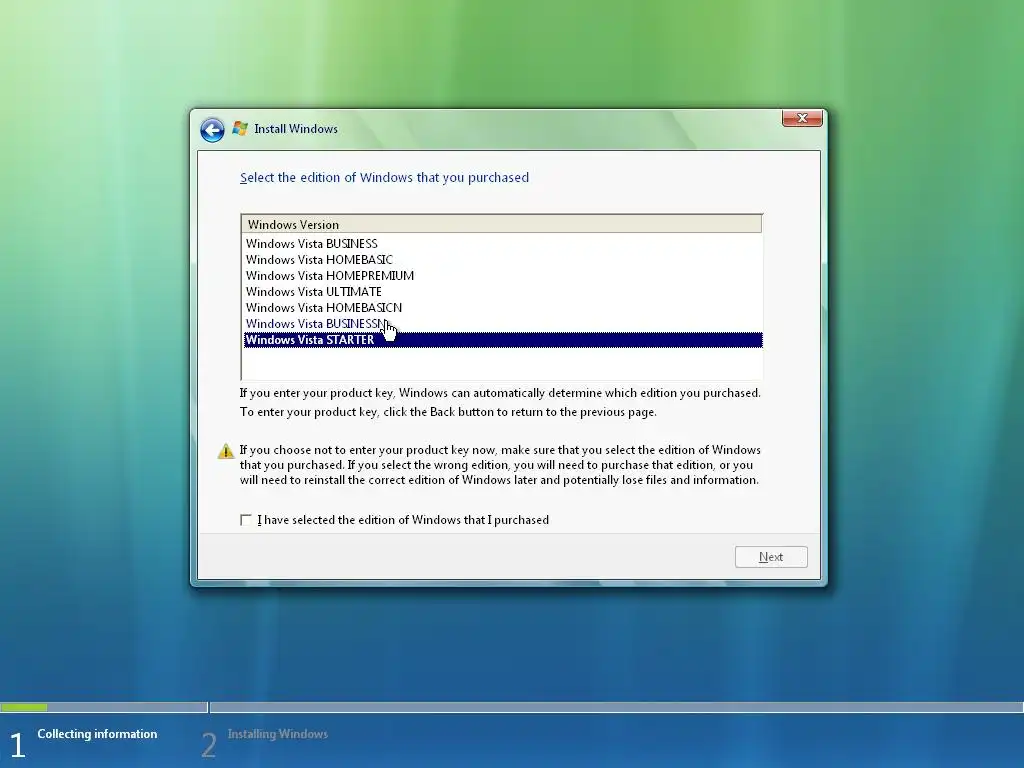The height and width of the screenshot is (768, 1024).
Task: Click the setup progress bar
Action: tap(512, 707)
